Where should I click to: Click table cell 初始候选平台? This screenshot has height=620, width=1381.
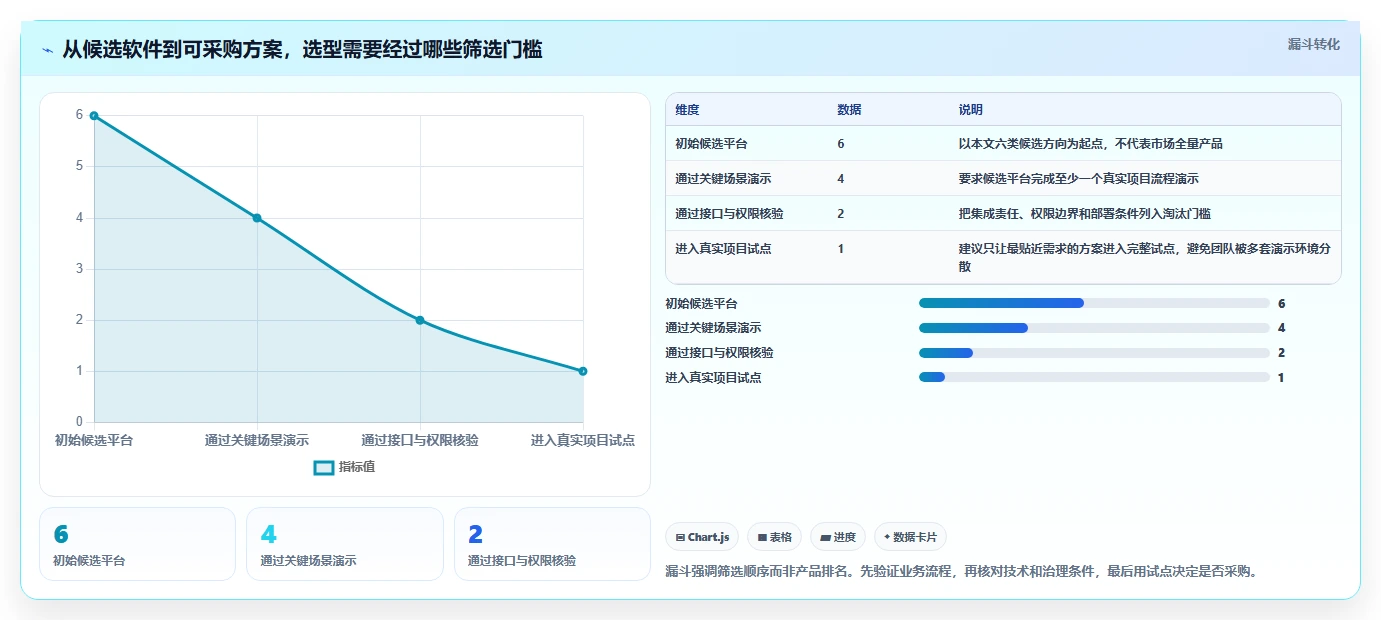pyautogui.click(x=711, y=144)
